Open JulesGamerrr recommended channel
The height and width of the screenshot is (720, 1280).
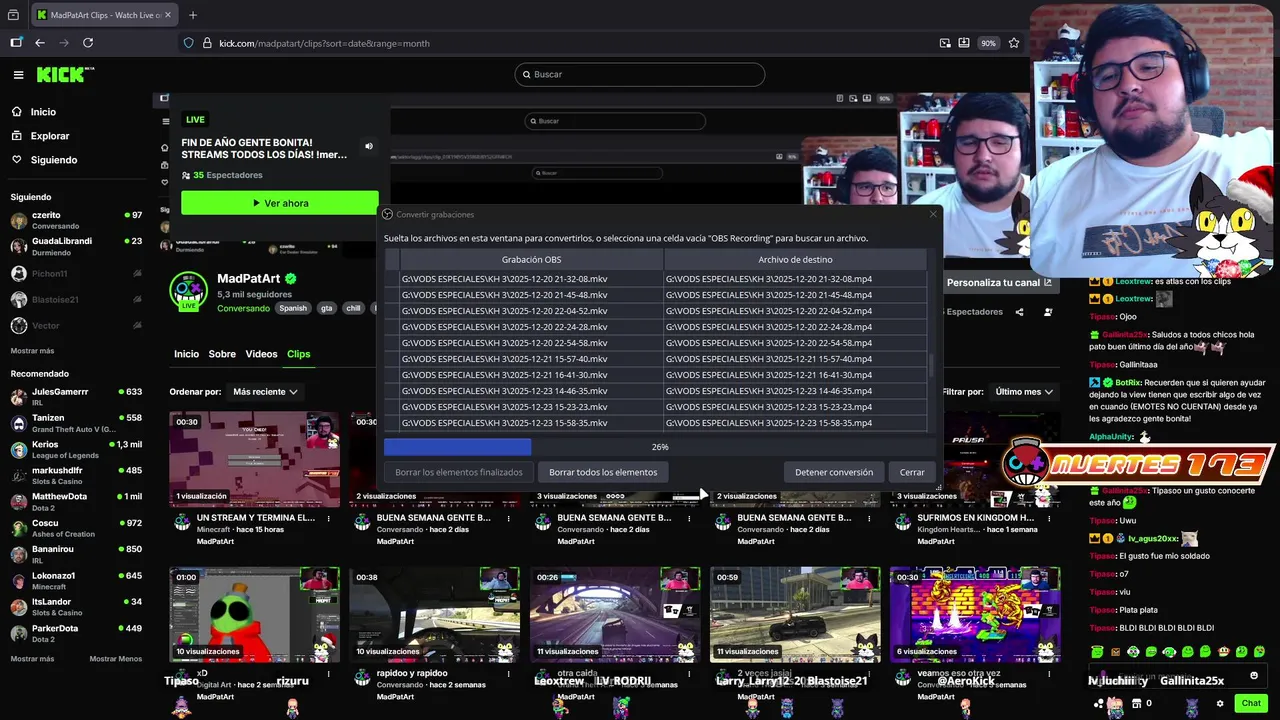click(x=76, y=396)
